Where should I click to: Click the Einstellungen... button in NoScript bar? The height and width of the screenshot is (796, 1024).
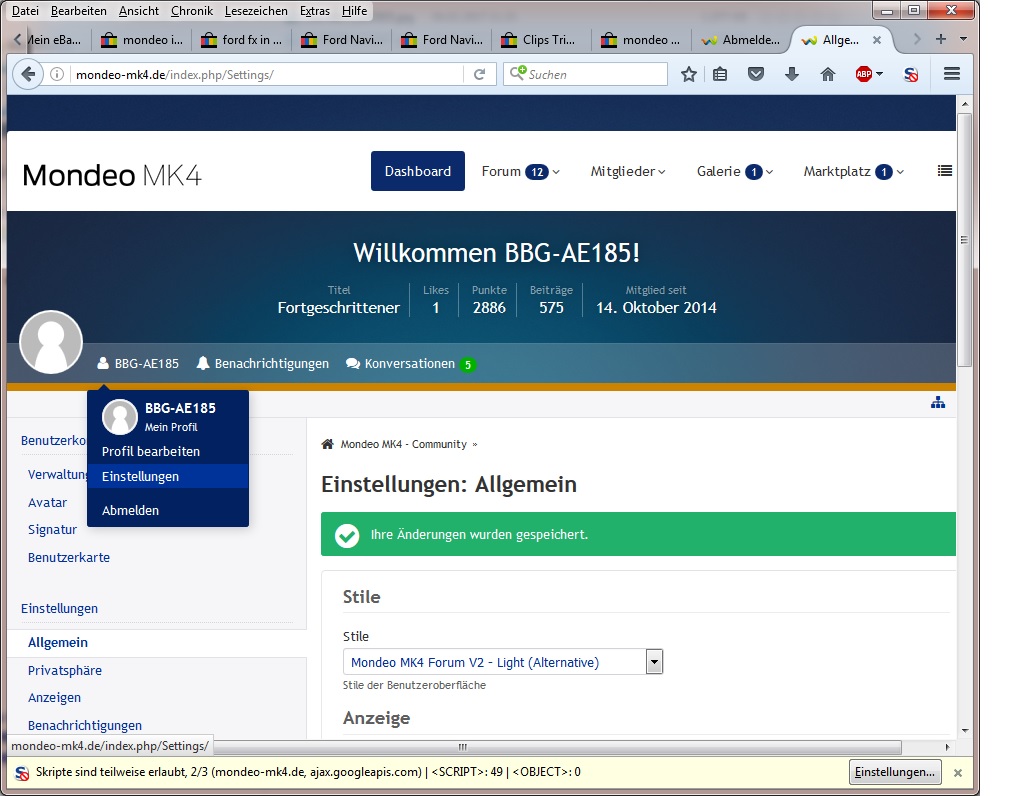[x=894, y=772]
